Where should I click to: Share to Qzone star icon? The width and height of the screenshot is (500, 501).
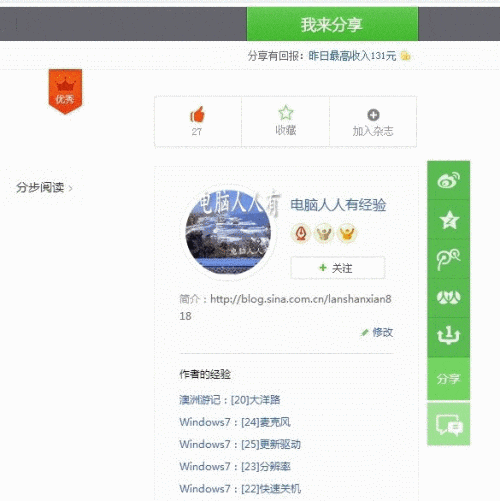448,220
